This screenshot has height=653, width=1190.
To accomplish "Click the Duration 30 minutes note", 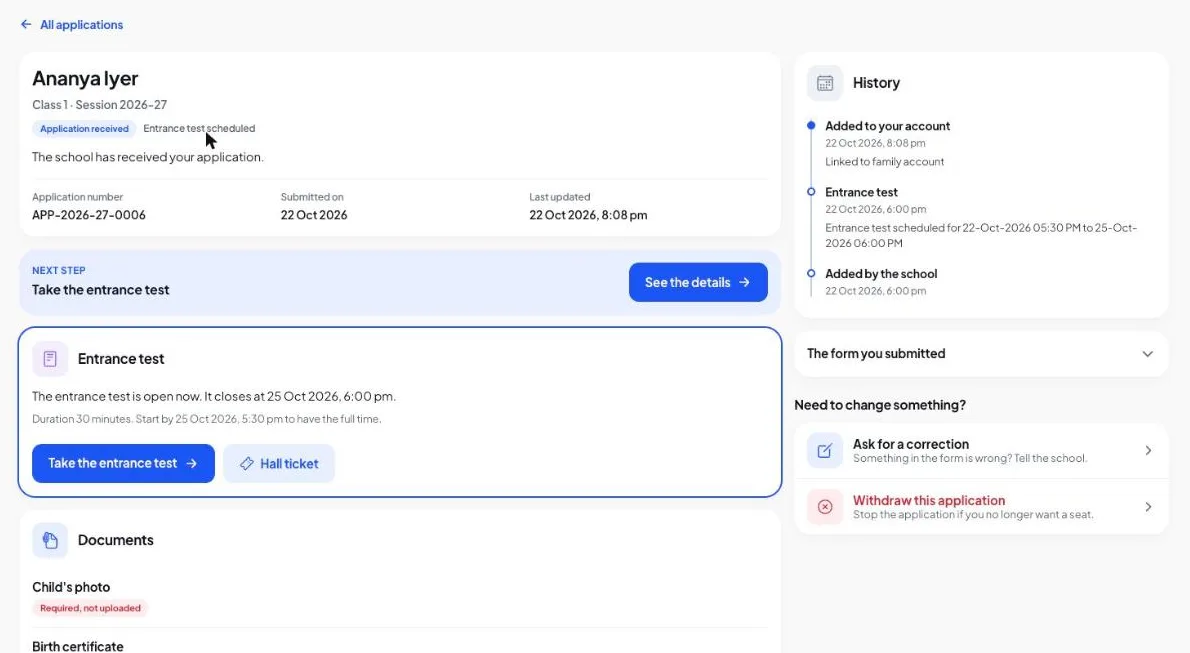I will click(206, 419).
